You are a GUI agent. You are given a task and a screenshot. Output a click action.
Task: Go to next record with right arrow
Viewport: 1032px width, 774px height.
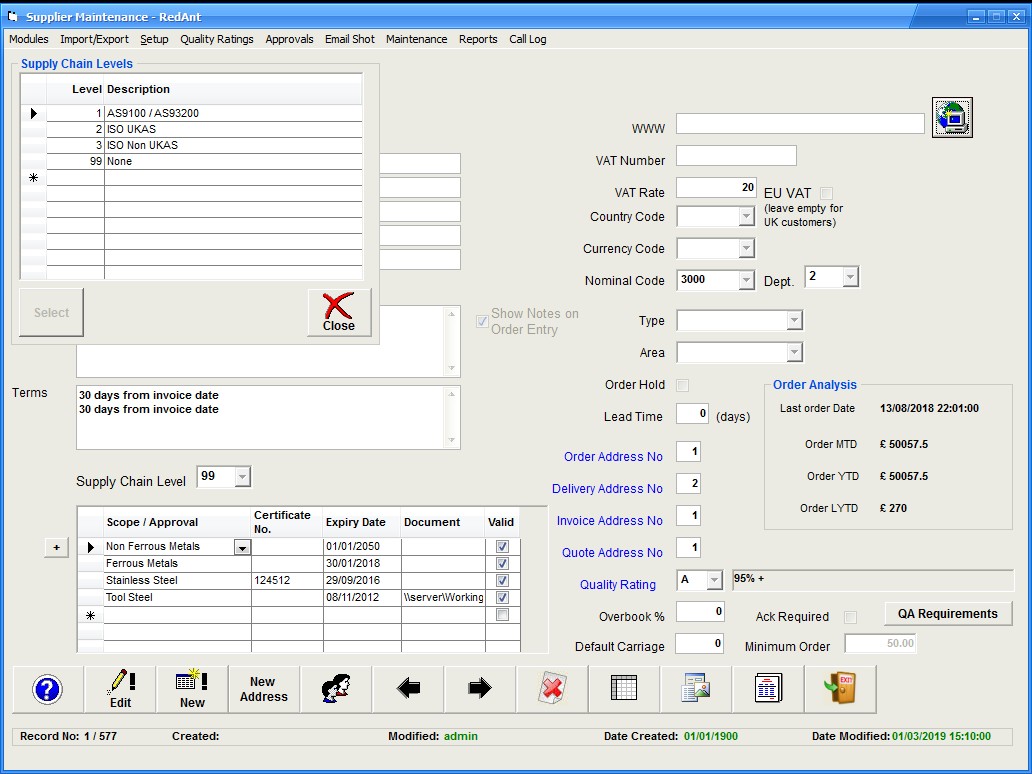tap(480, 689)
